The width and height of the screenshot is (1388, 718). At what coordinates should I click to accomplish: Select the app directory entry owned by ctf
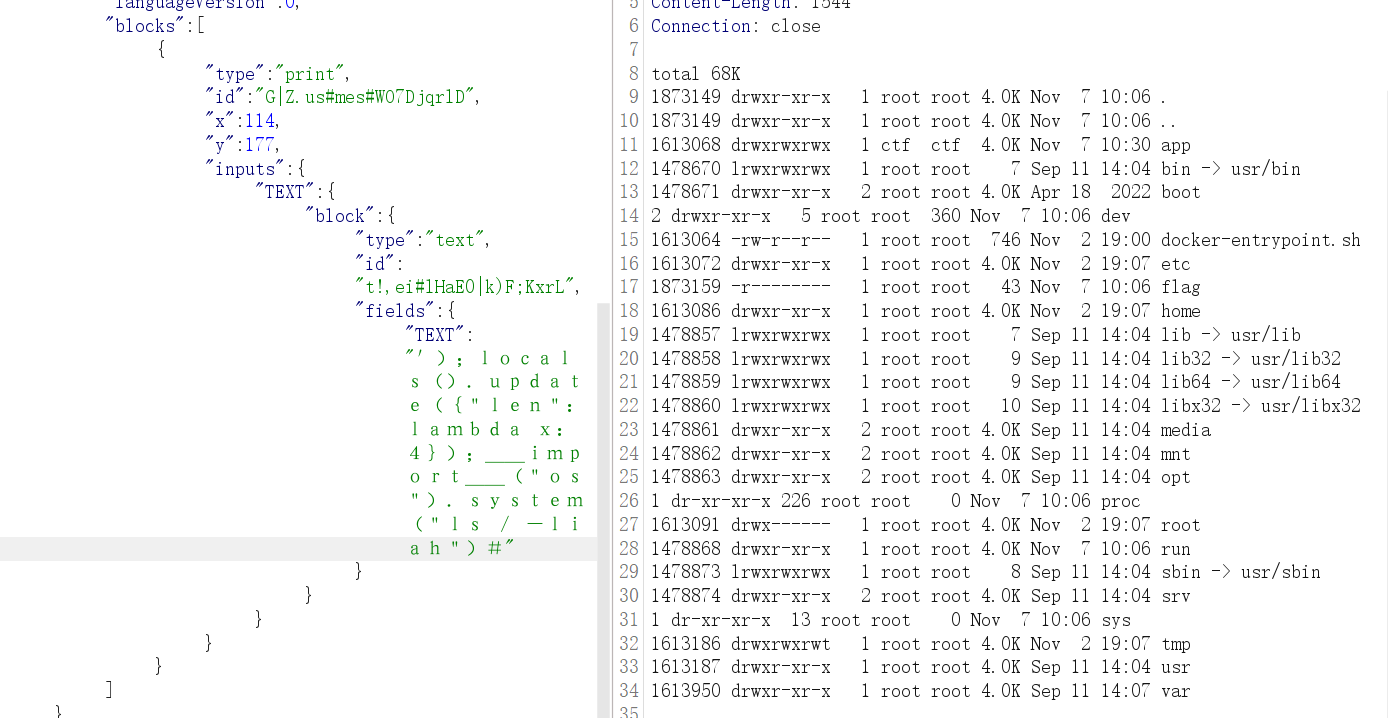[x=1175, y=145]
